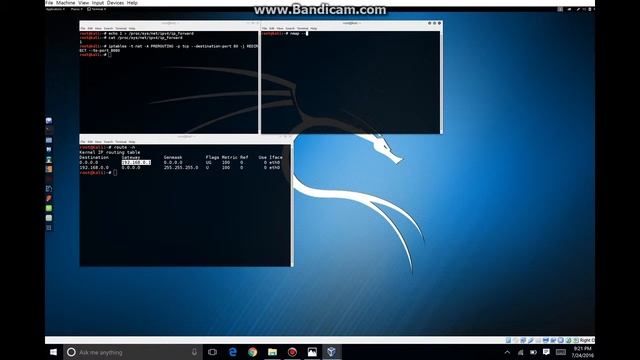Open the VirtualBox Machine menu
The height and width of the screenshot is (360, 640).
coord(65,3)
